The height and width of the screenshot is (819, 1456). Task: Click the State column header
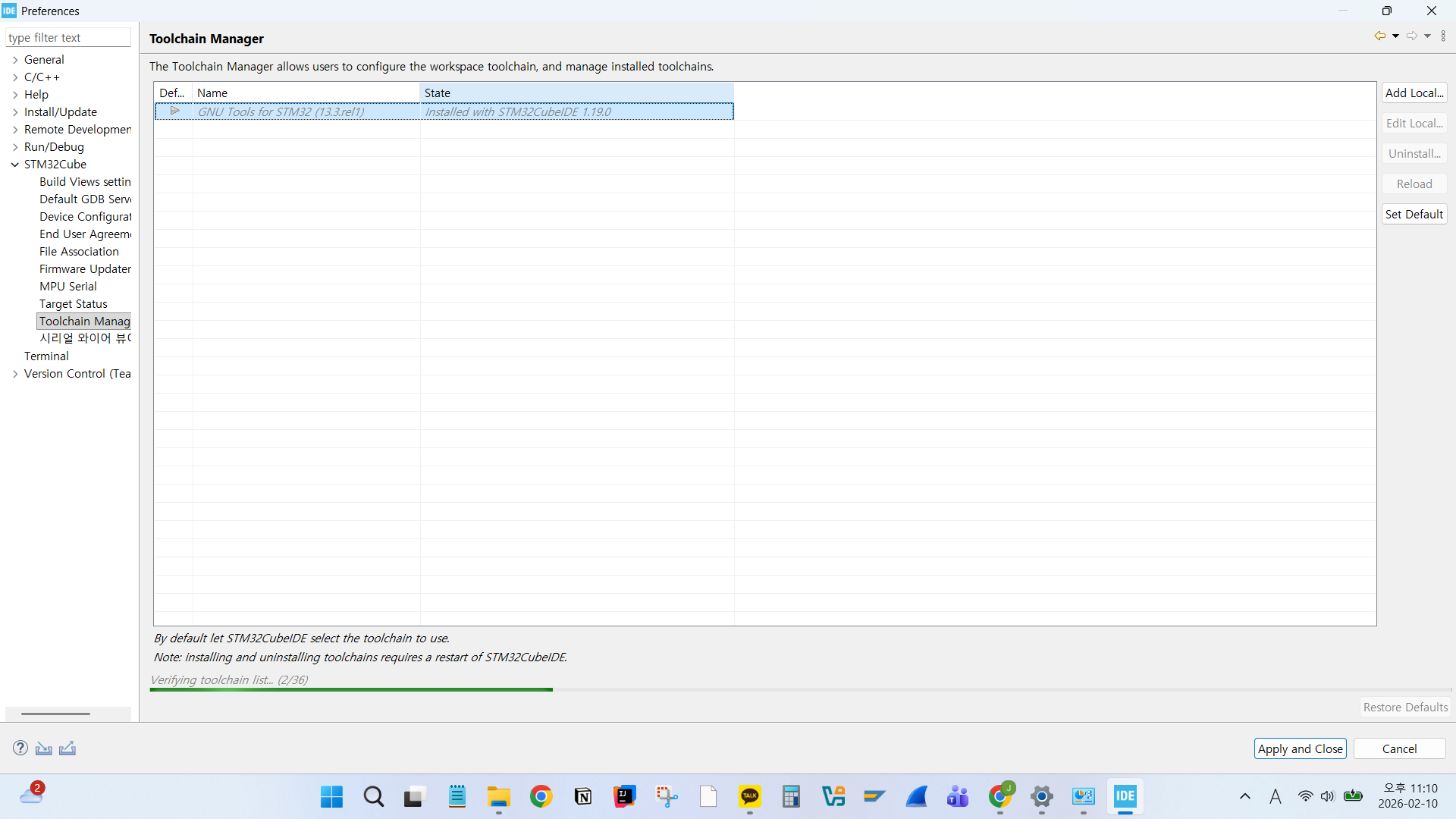point(576,93)
